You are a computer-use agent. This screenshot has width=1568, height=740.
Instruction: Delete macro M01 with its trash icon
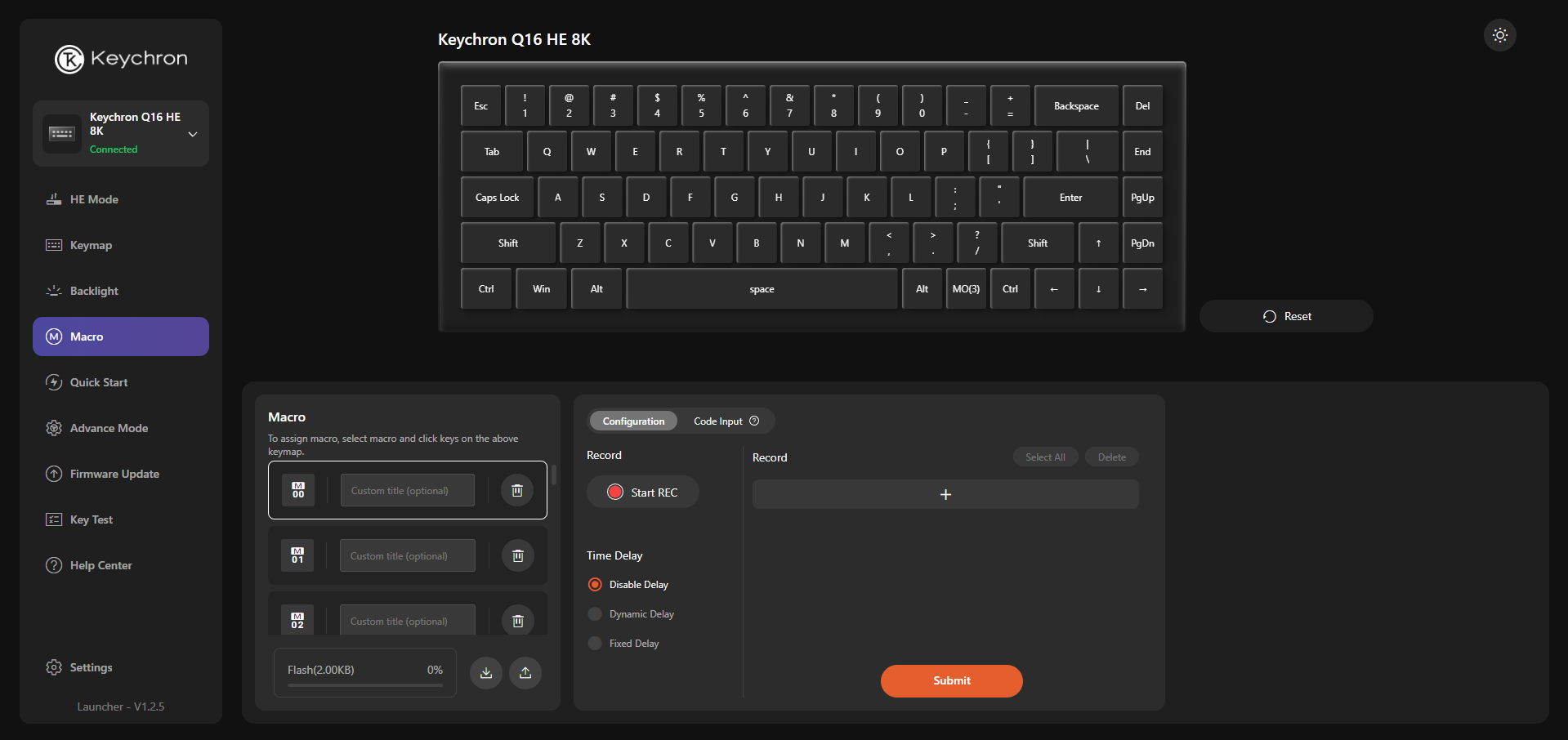[517, 555]
